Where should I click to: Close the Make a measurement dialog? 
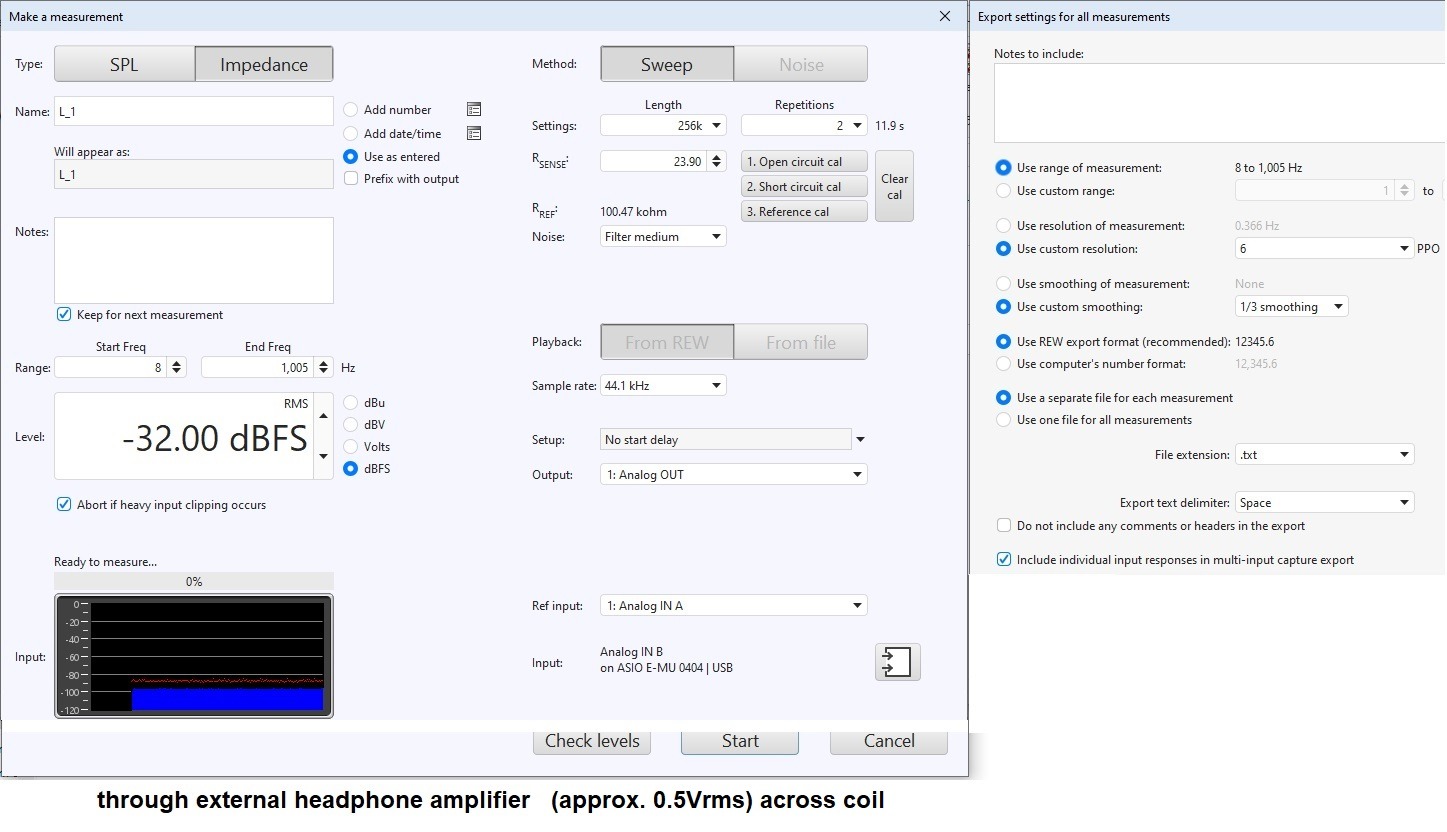coord(945,16)
